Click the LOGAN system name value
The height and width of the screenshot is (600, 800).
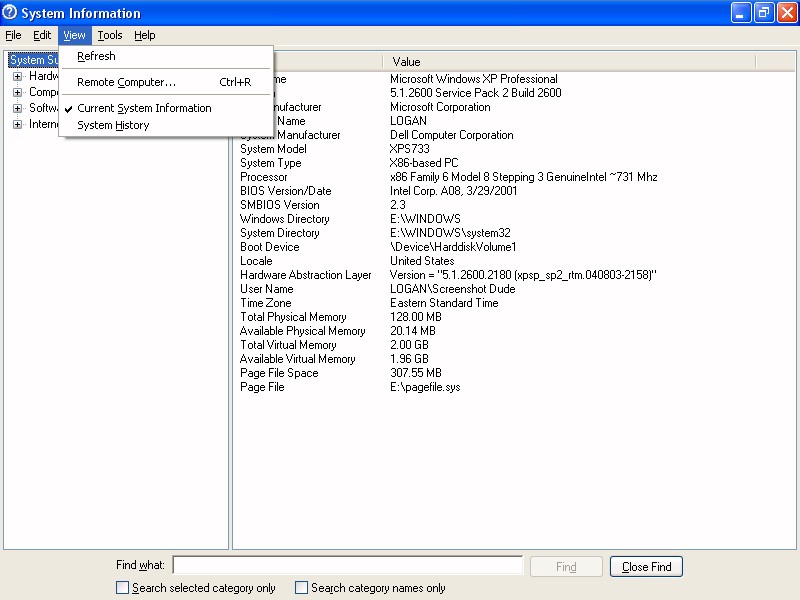[x=409, y=121]
